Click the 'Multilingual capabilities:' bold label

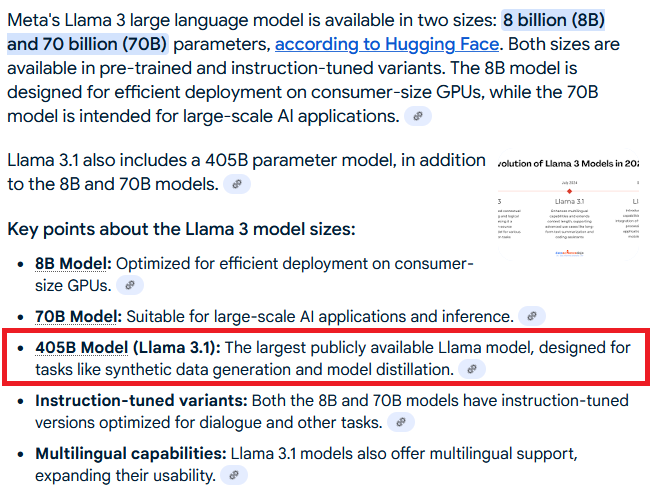pos(131,454)
